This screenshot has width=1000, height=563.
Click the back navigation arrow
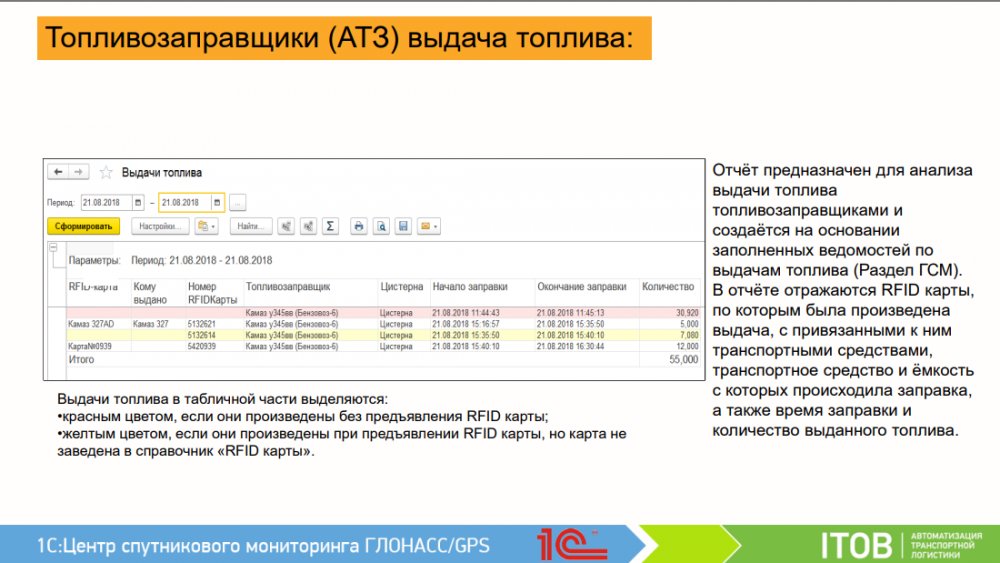[58, 172]
